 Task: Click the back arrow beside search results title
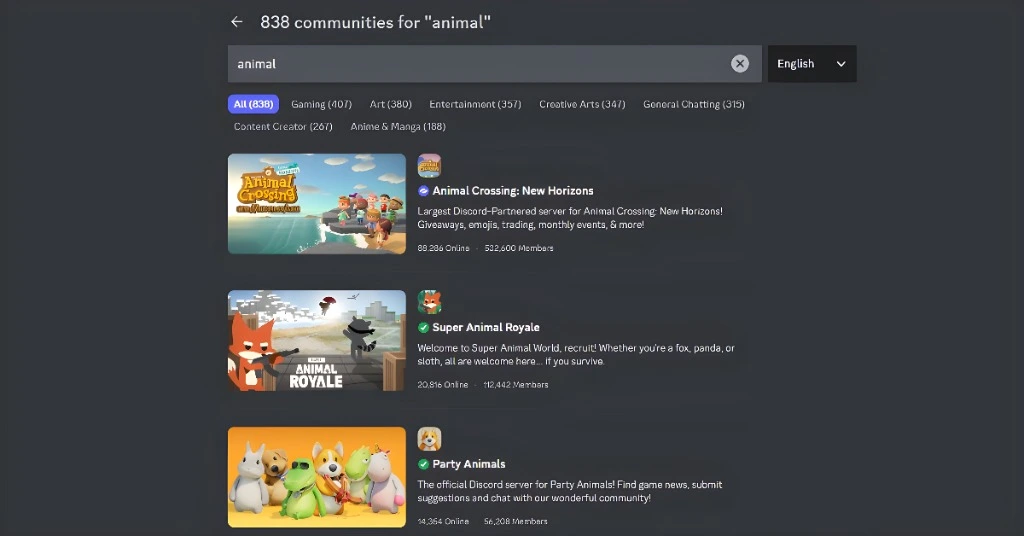pyautogui.click(x=236, y=22)
